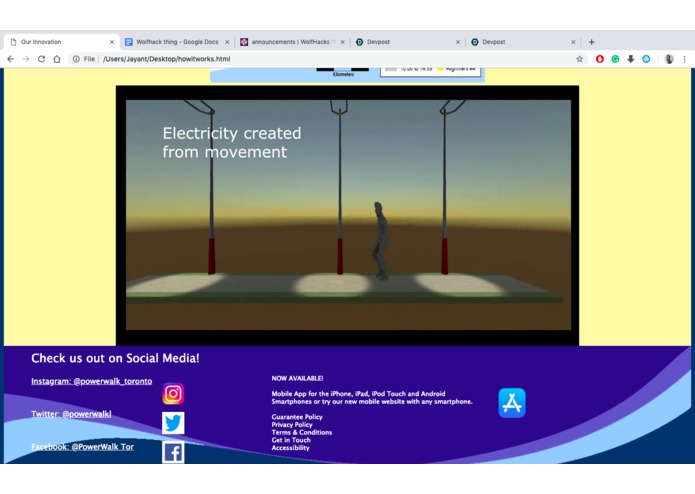695x494 pixels.
Task: Open a new browser tab
Action: click(x=591, y=42)
